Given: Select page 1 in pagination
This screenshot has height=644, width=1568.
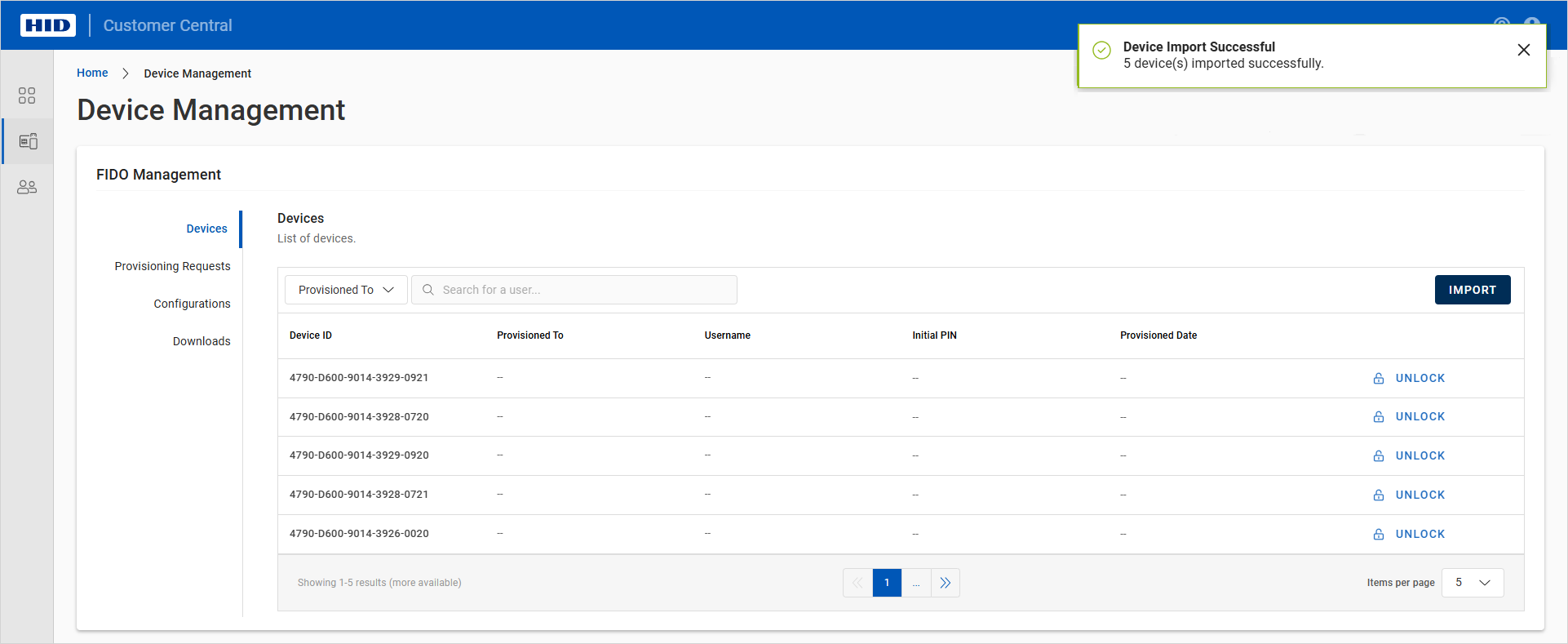Looking at the screenshot, I should (887, 583).
